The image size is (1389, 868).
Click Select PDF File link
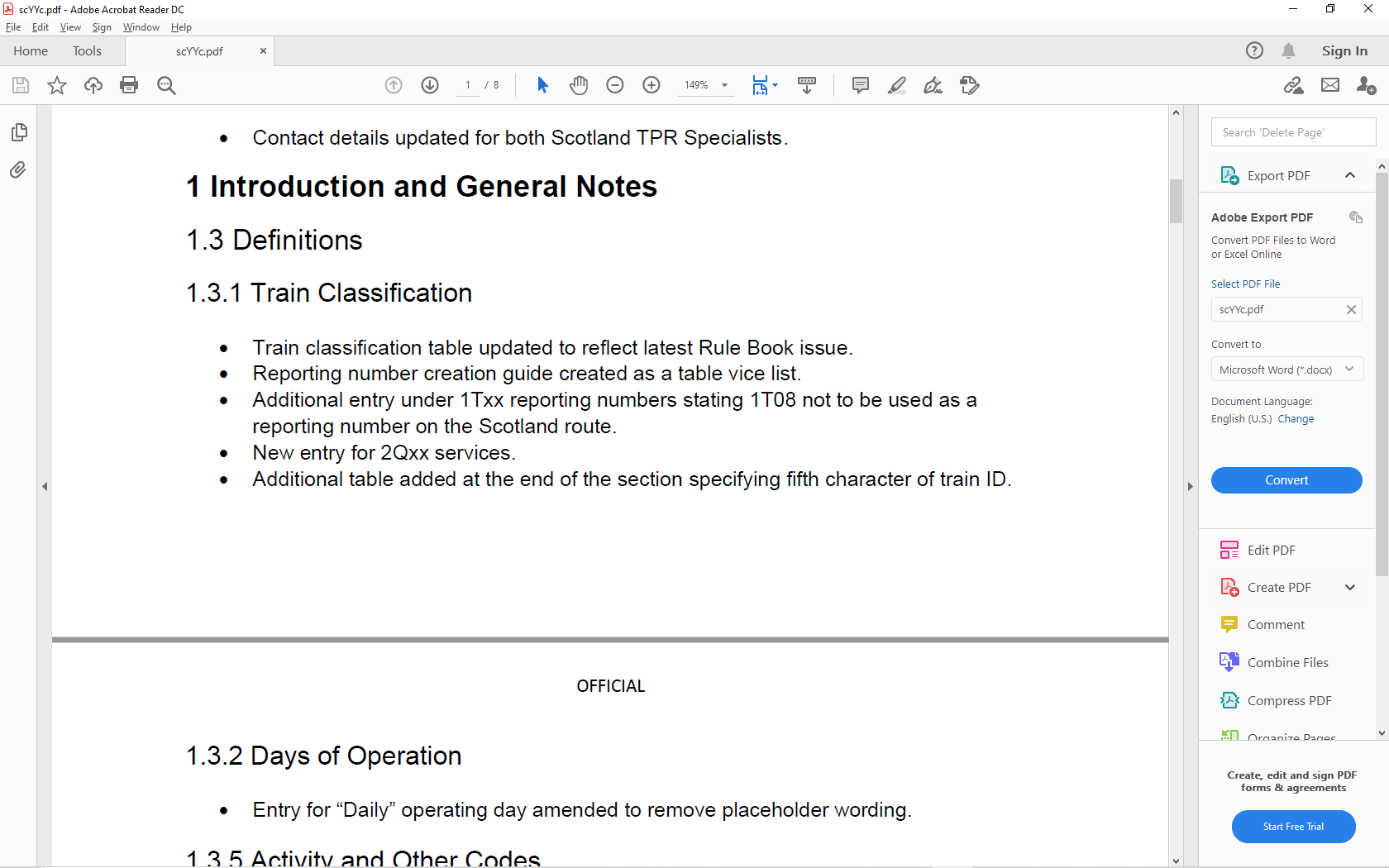(x=1245, y=284)
